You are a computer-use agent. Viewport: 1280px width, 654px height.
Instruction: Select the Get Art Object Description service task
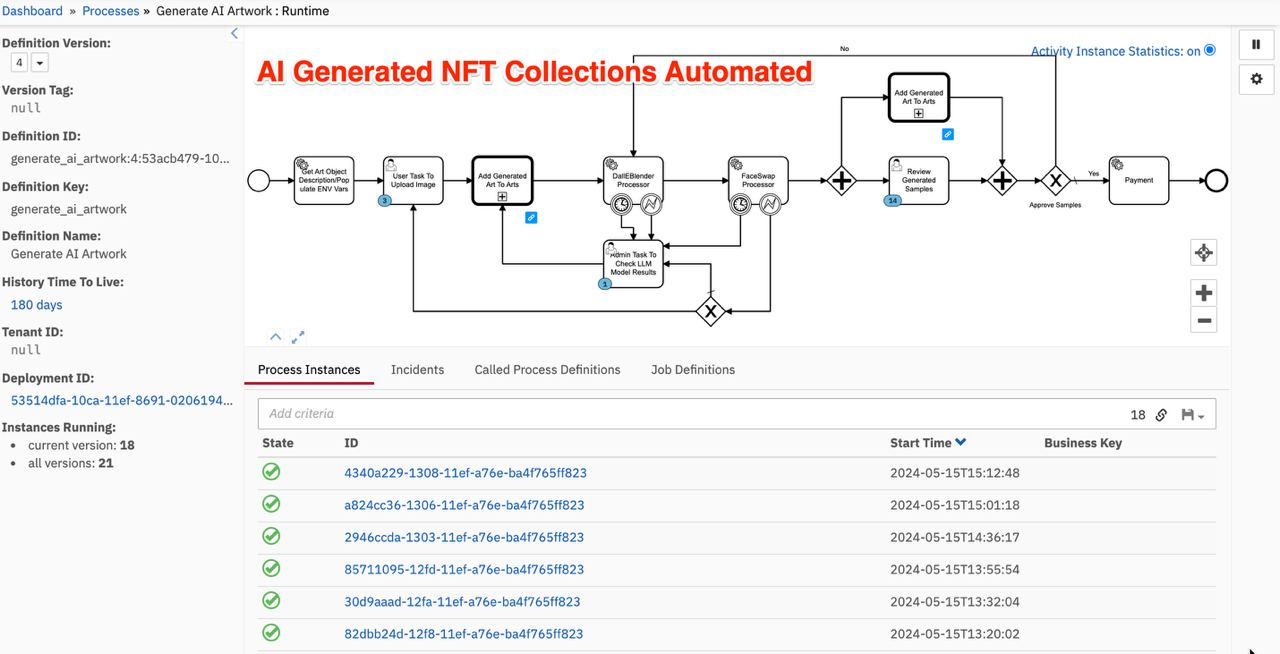(324, 180)
